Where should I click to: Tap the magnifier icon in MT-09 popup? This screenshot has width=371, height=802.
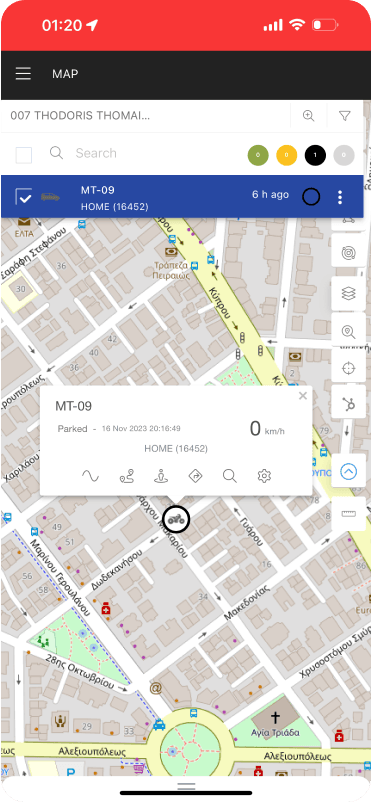click(230, 476)
